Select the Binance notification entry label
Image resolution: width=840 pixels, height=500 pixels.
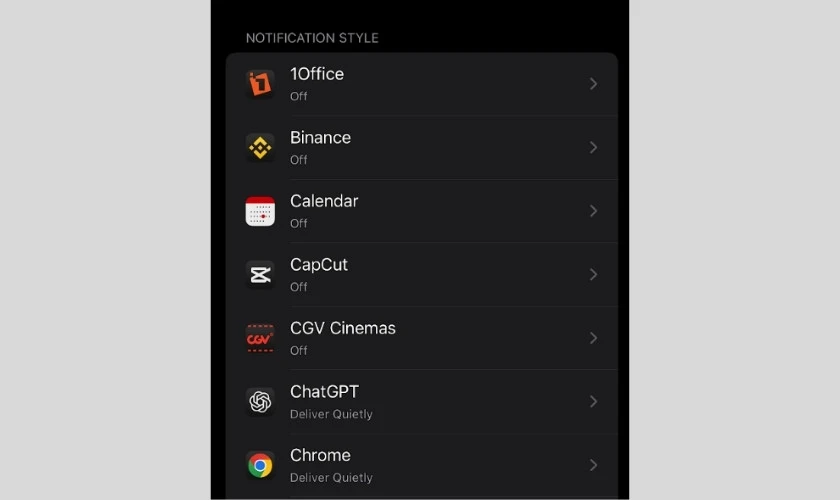tap(320, 138)
